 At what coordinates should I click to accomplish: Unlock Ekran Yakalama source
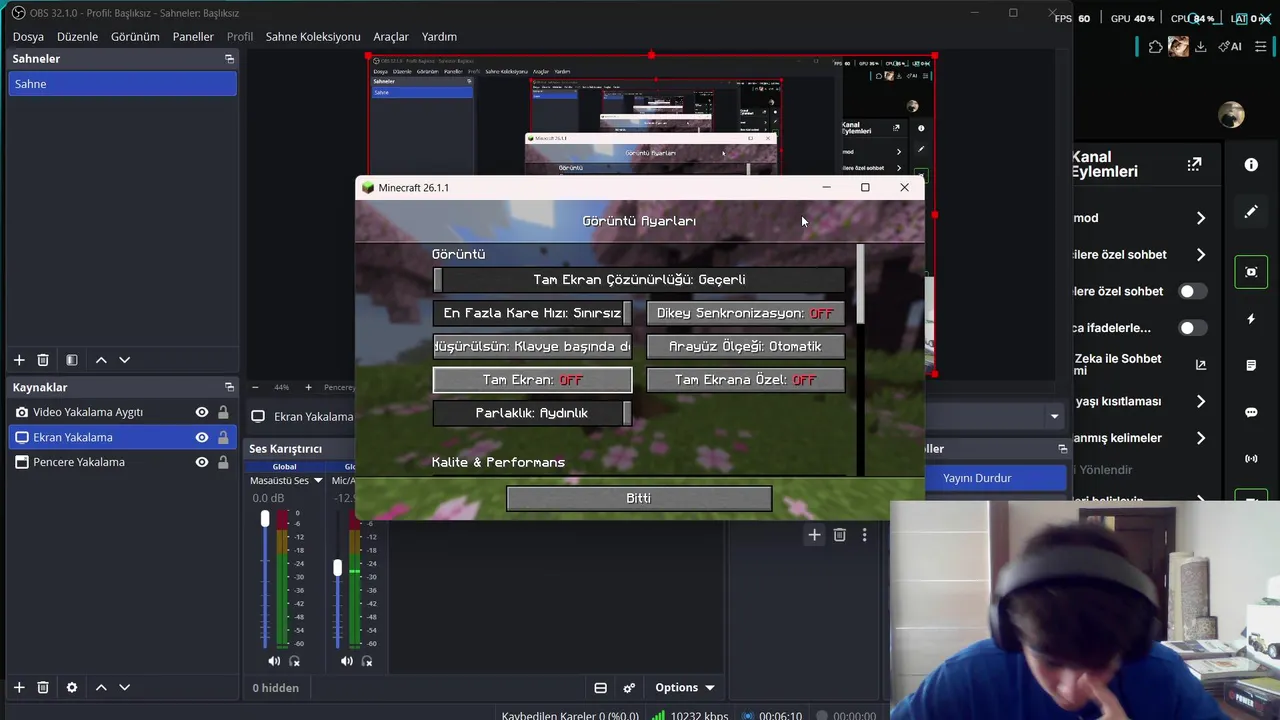tap(223, 437)
